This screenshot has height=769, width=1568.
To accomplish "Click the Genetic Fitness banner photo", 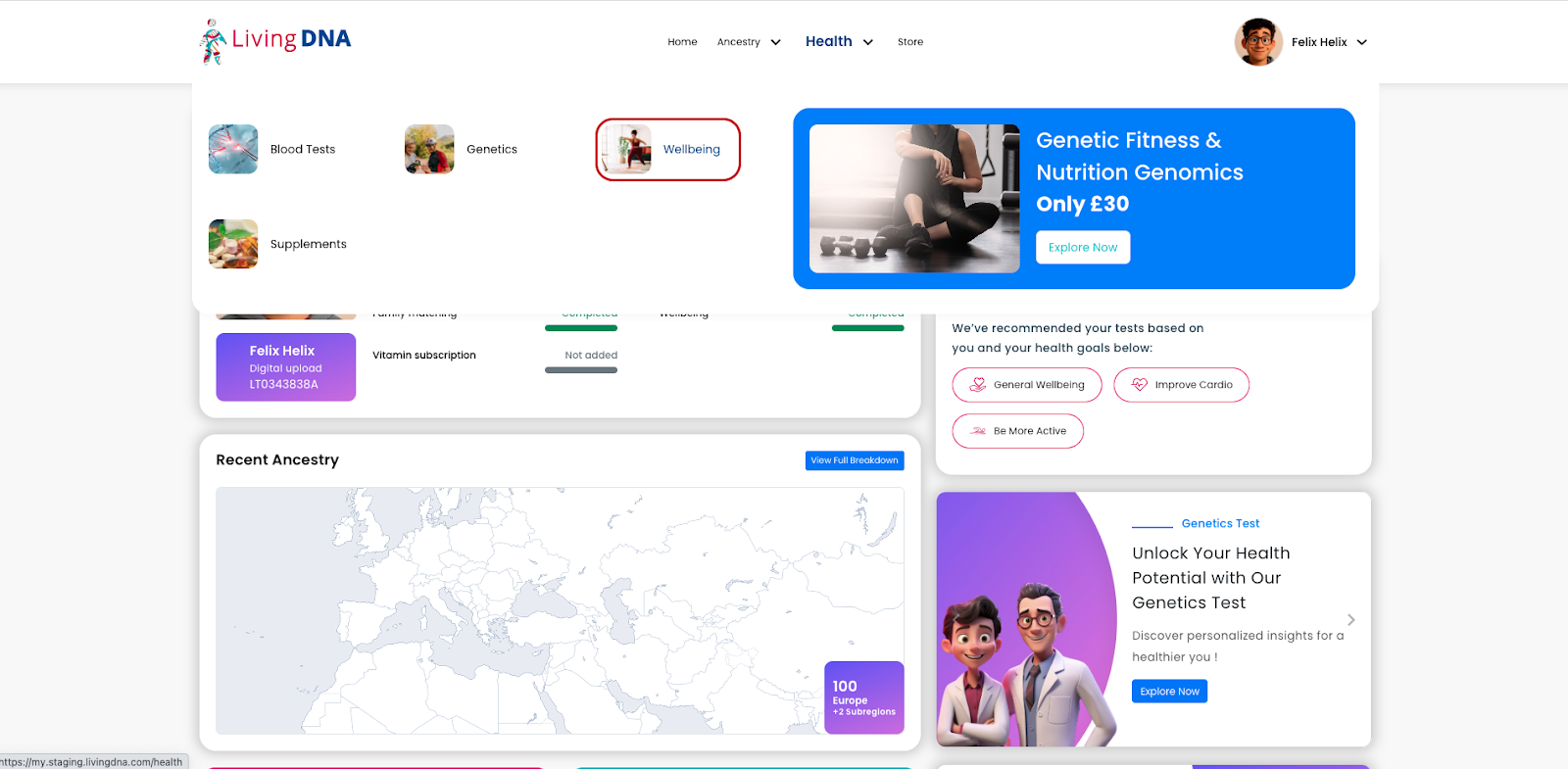I will [914, 199].
